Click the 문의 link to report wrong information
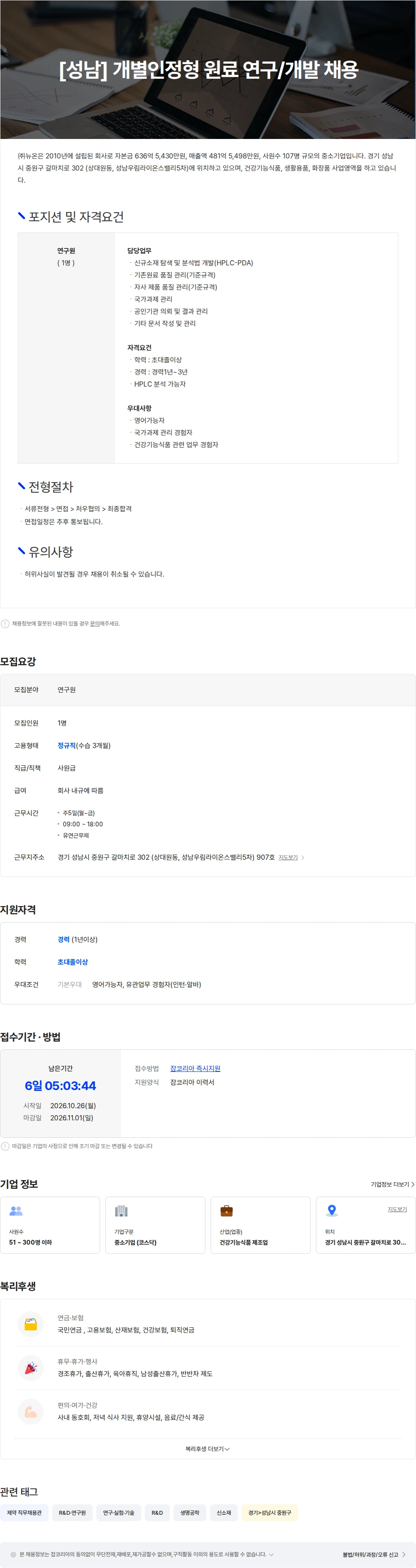Image resolution: width=416 pixels, height=1568 pixels. [x=94, y=623]
